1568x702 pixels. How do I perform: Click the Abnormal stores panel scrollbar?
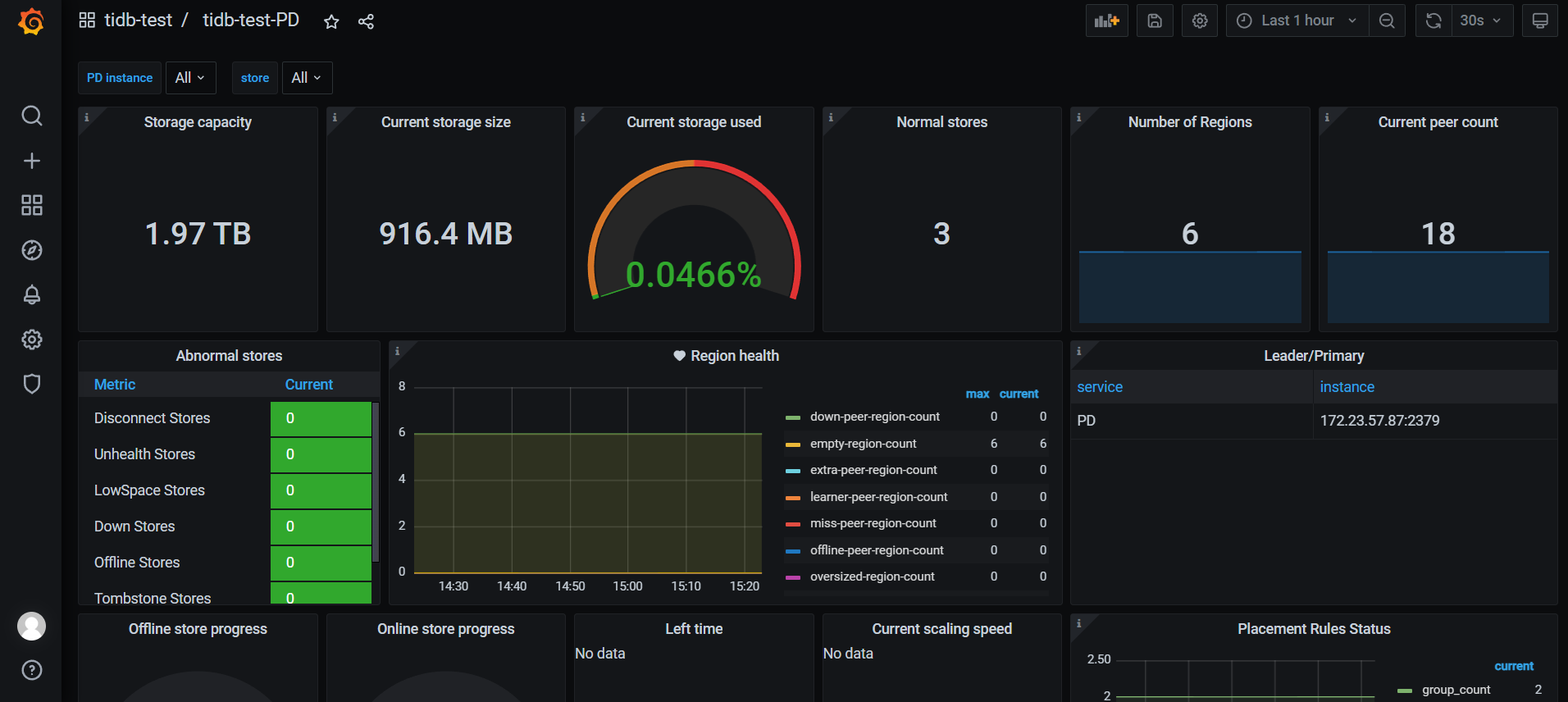pyautogui.click(x=376, y=481)
